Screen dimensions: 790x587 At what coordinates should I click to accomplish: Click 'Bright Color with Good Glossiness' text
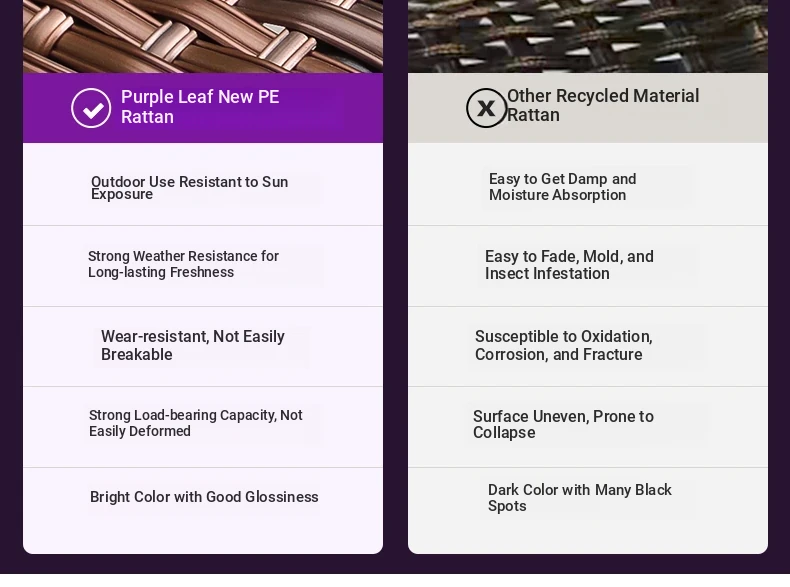(x=204, y=497)
